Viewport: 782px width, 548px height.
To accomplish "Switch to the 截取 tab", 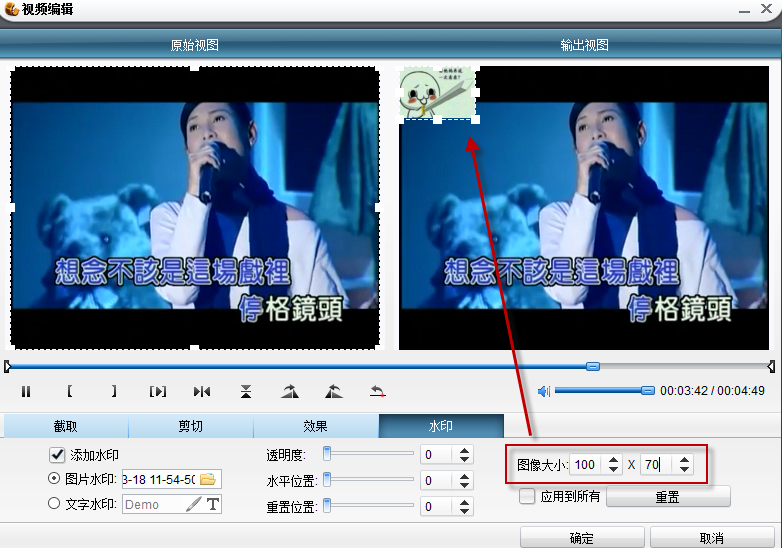I will (x=66, y=426).
